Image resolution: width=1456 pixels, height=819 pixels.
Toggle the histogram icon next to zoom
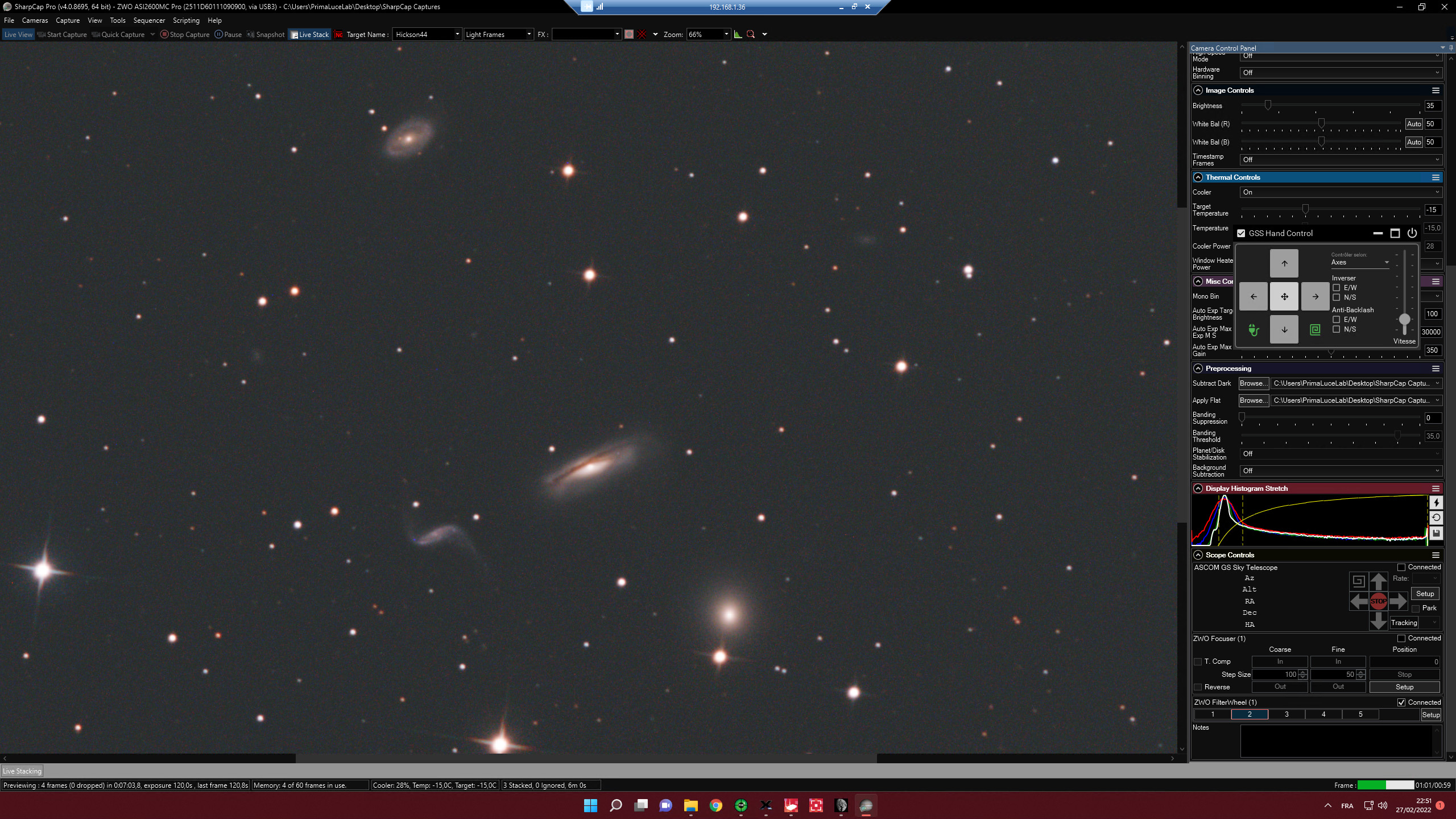pos(738,35)
